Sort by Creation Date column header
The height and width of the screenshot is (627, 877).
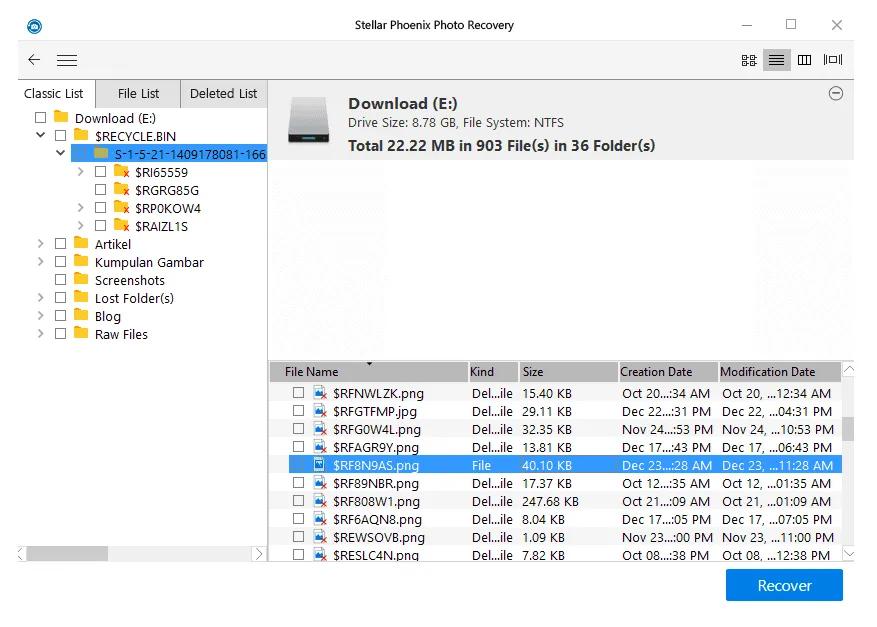[x=668, y=371]
